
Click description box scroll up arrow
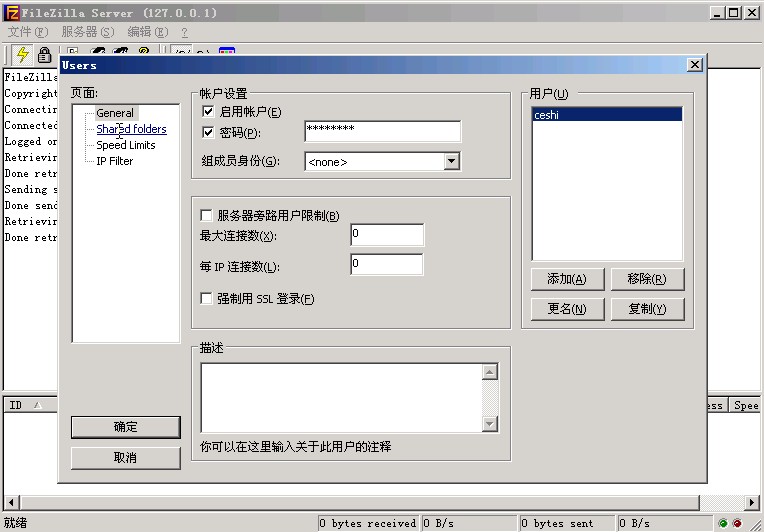(490, 372)
